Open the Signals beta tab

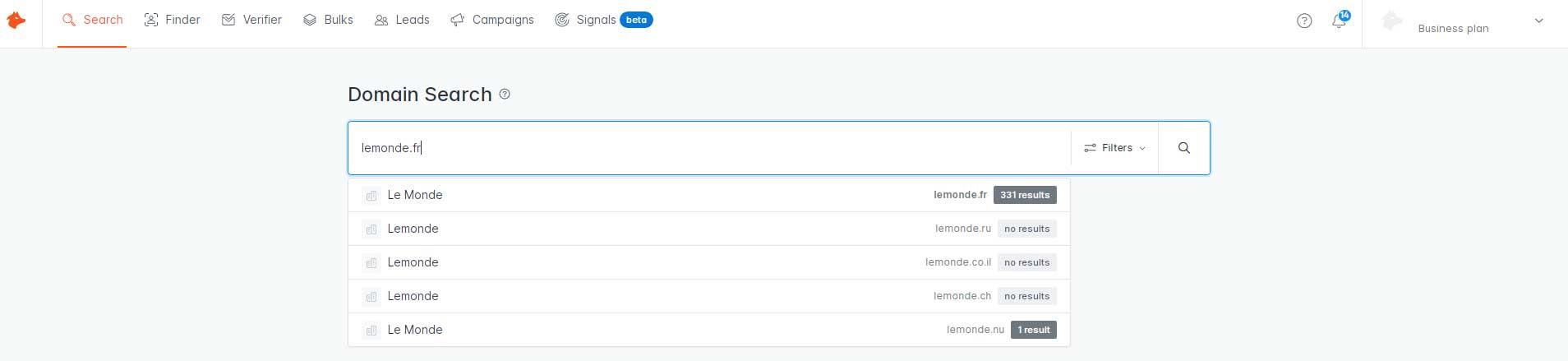click(603, 20)
